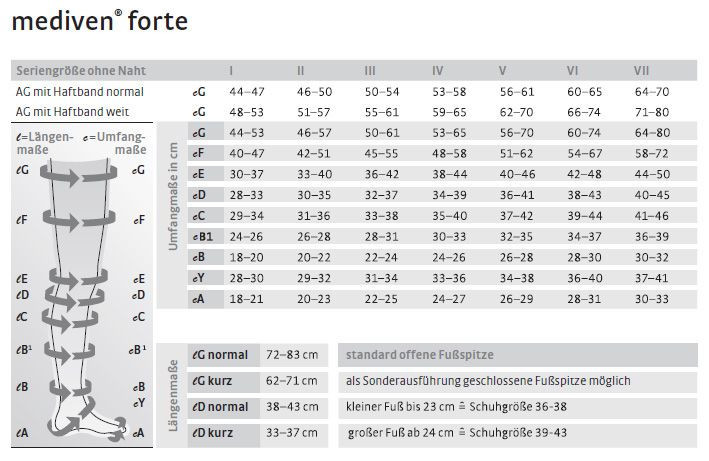Click value "30–37" in cE row
The height and width of the screenshot is (461, 709).
[246, 174]
